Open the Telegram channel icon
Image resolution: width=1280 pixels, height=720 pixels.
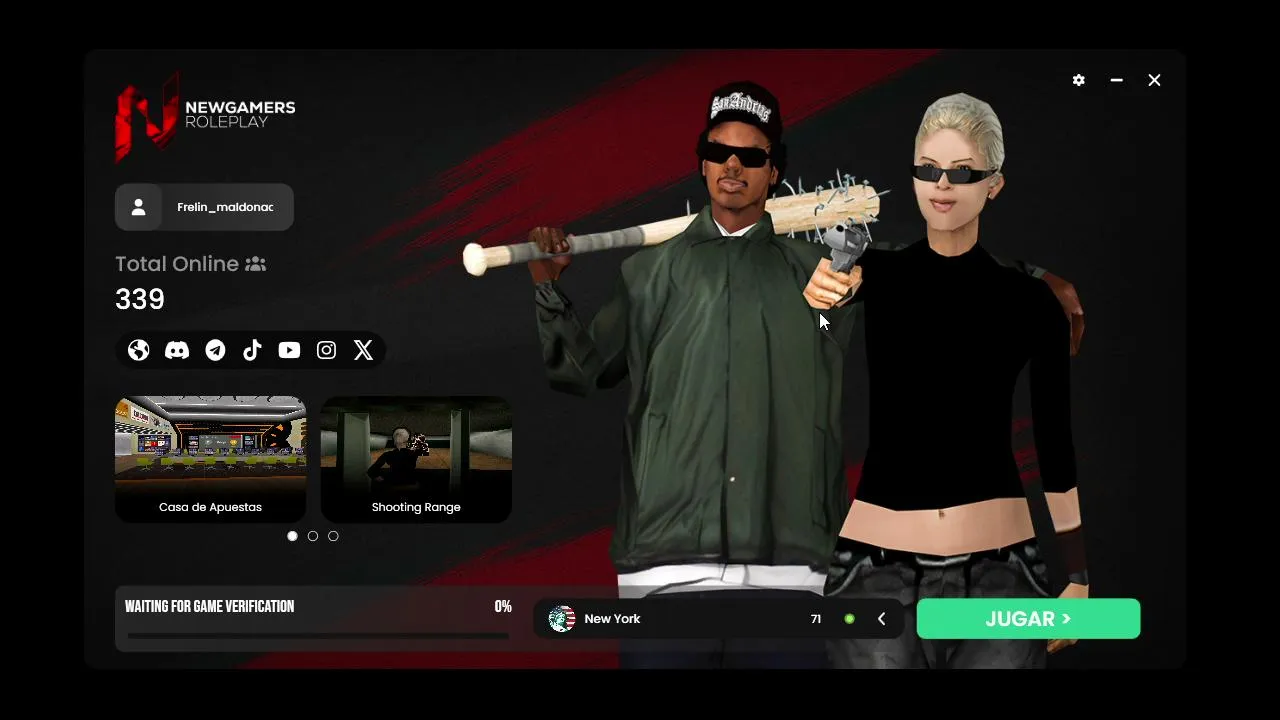point(215,350)
